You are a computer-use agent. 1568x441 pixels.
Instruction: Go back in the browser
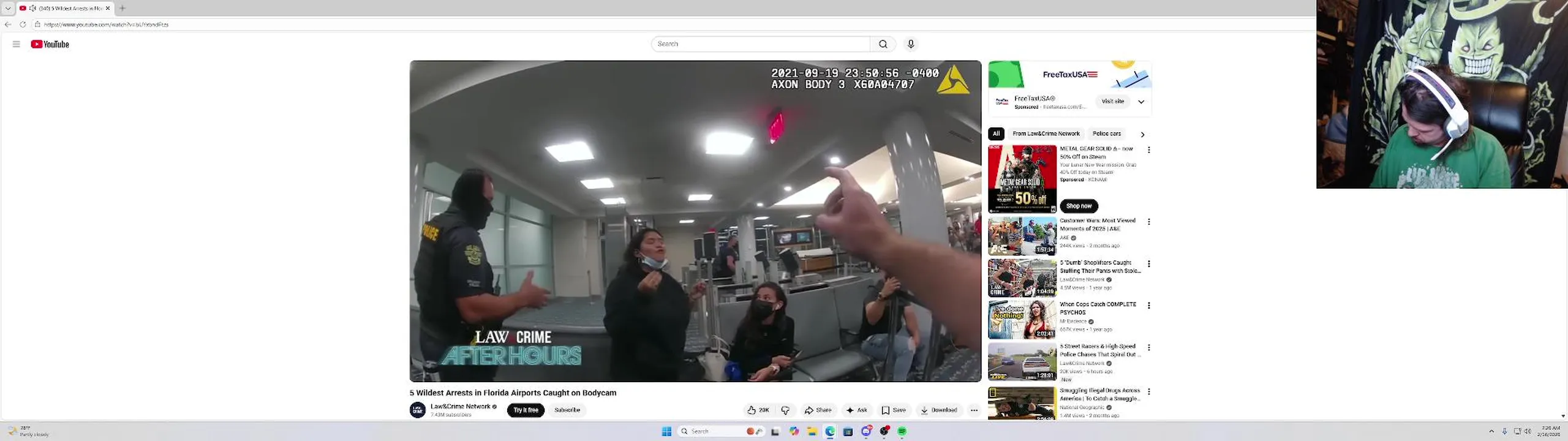pyautogui.click(x=8, y=24)
